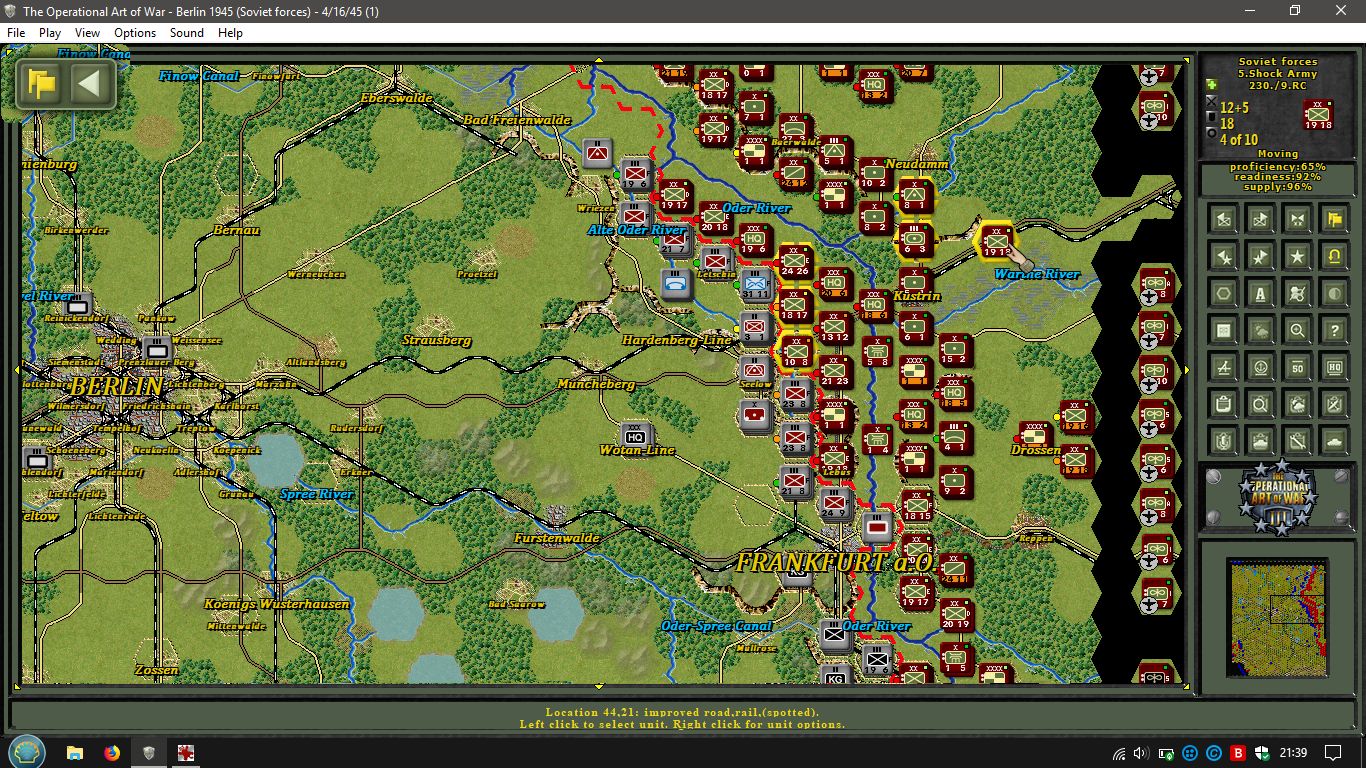The width and height of the screenshot is (1366, 768).
Task: Click the BERLIN city label on the map
Action: (x=116, y=386)
